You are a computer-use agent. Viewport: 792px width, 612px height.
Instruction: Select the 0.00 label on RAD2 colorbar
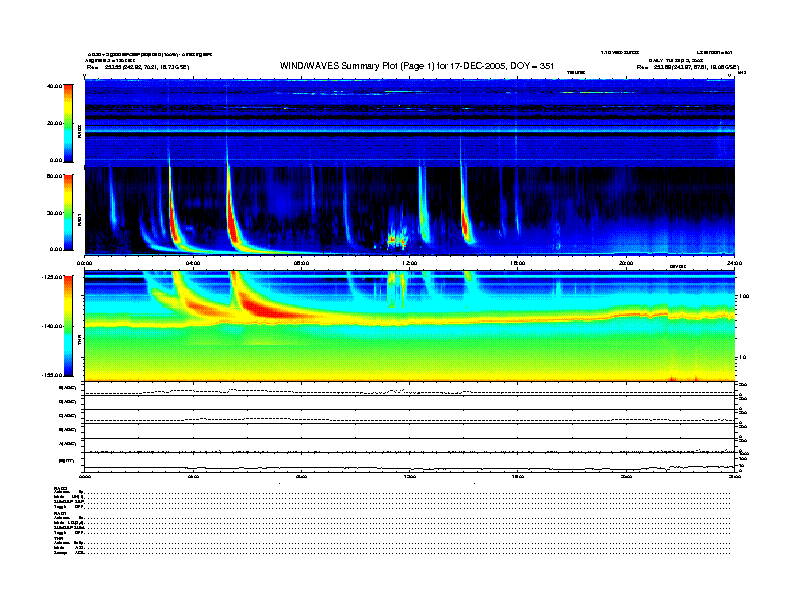(56, 160)
